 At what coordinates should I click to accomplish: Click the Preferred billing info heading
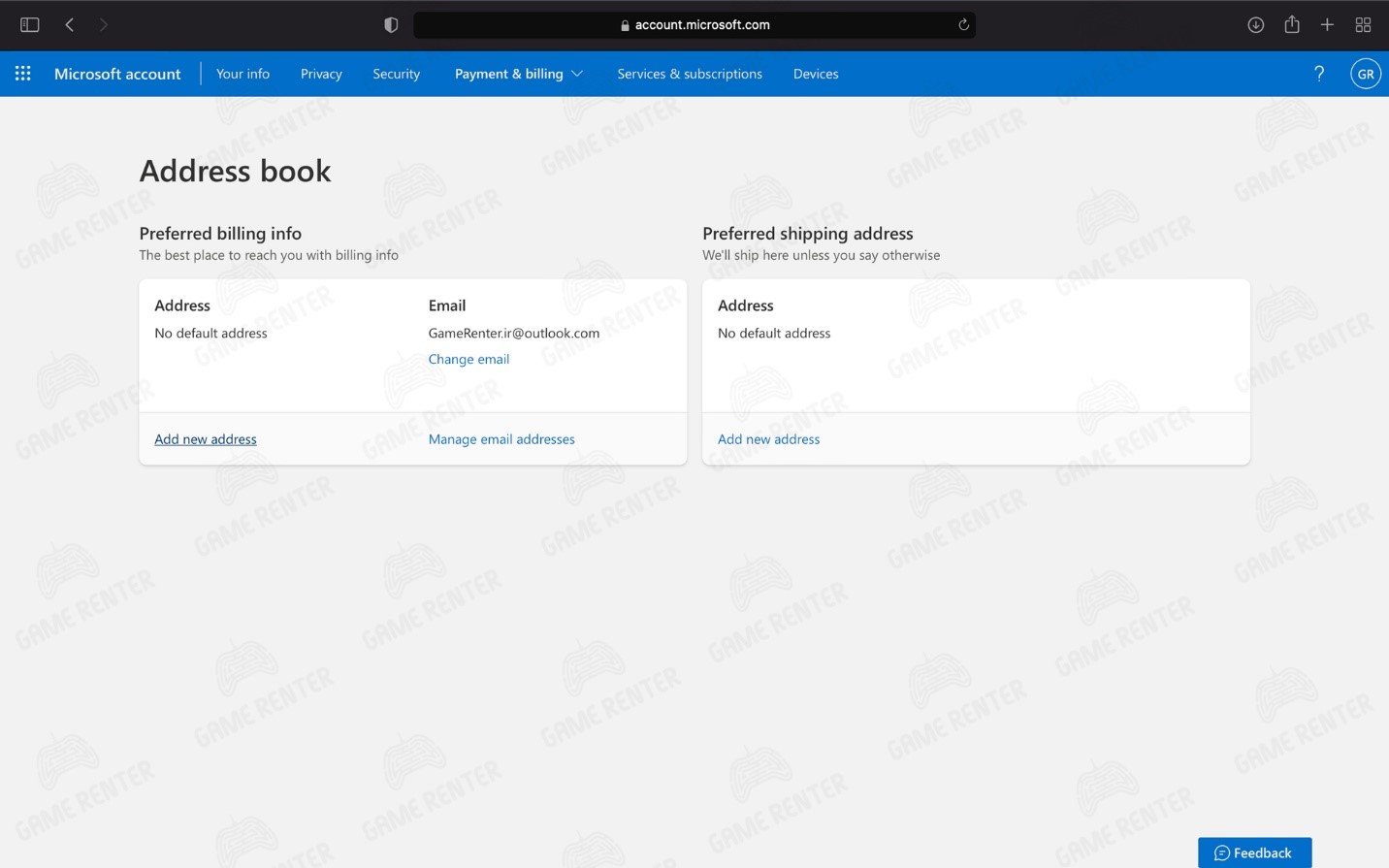click(x=220, y=234)
